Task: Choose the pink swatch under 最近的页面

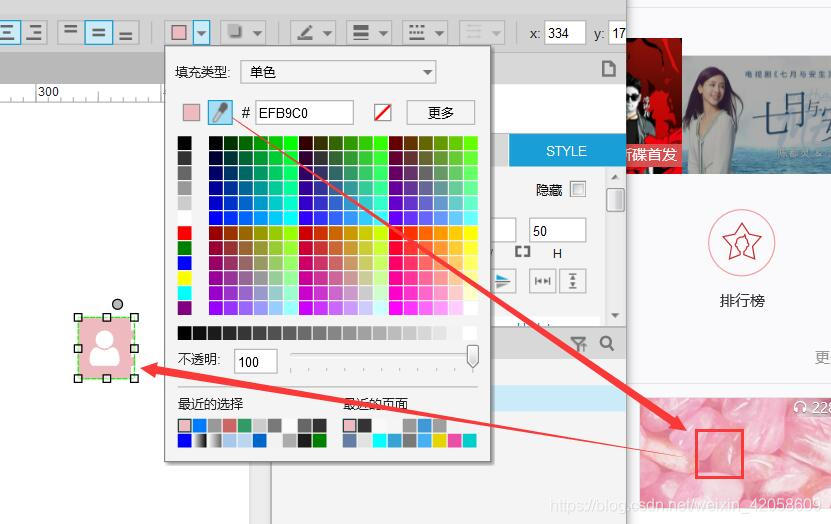Action: 350,425
